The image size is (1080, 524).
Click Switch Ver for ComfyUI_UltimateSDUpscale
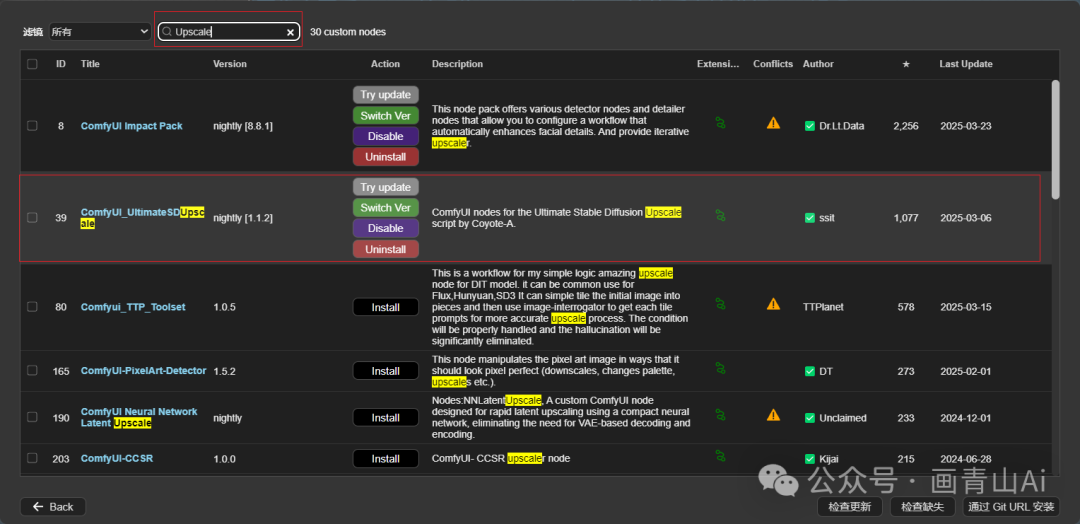(x=386, y=208)
